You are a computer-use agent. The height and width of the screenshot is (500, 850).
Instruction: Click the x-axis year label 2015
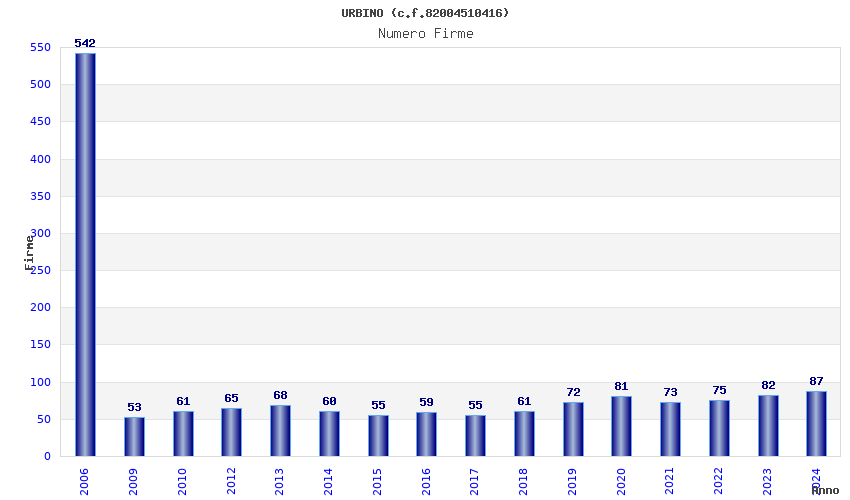pyautogui.click(x=377, y=482)
